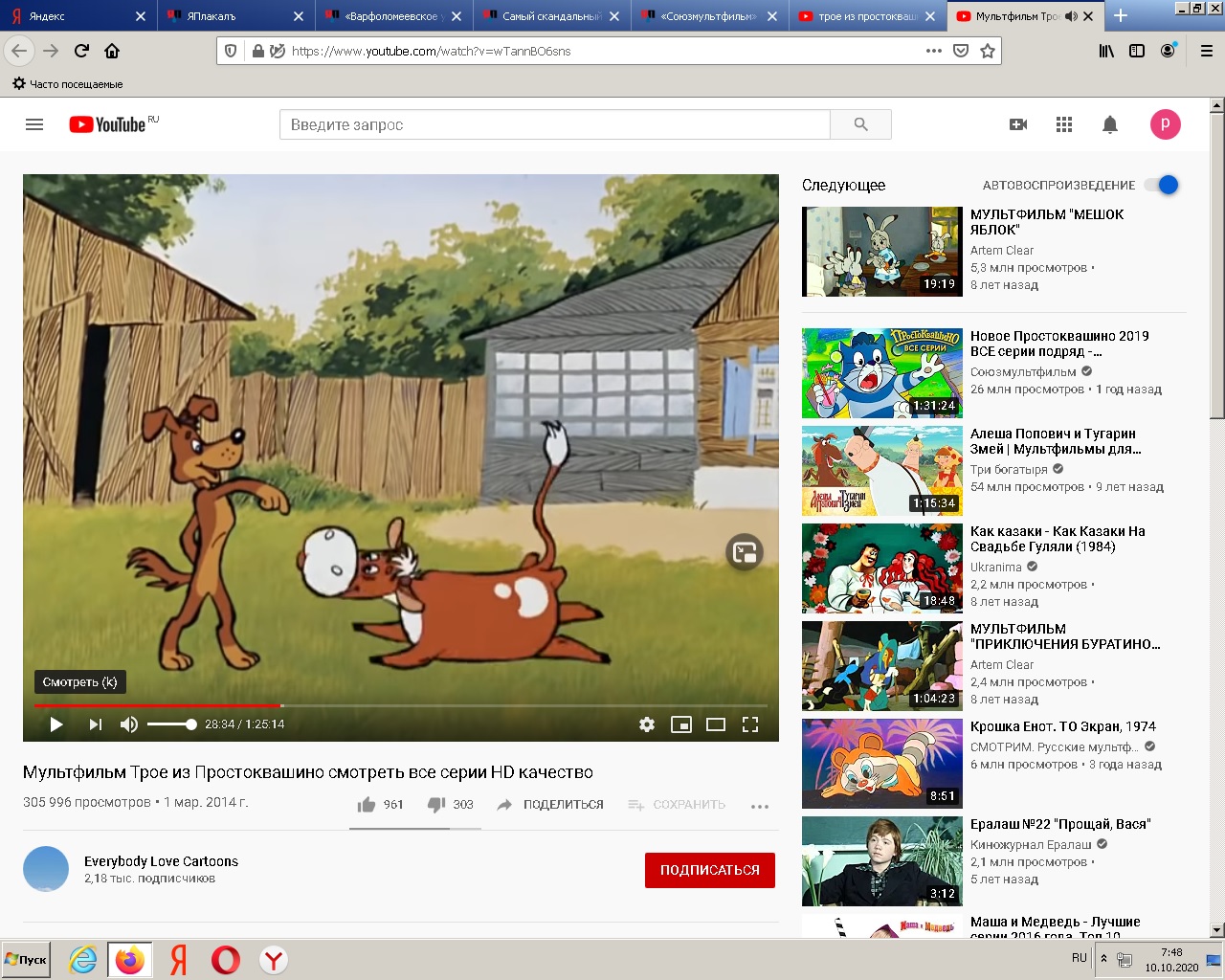Open the YouTube apps grid
The width and height of the screenshot is (1225, 980).
(x=1064, y=124)
